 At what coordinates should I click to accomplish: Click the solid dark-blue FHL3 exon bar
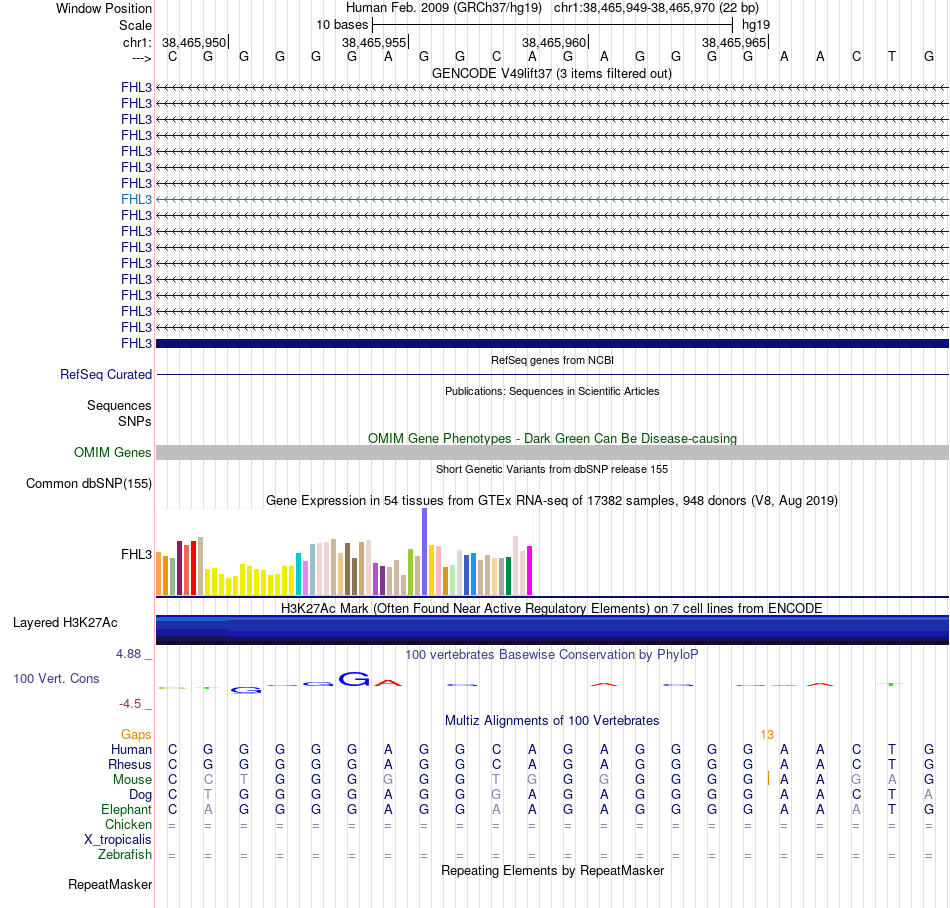point(552,343)
